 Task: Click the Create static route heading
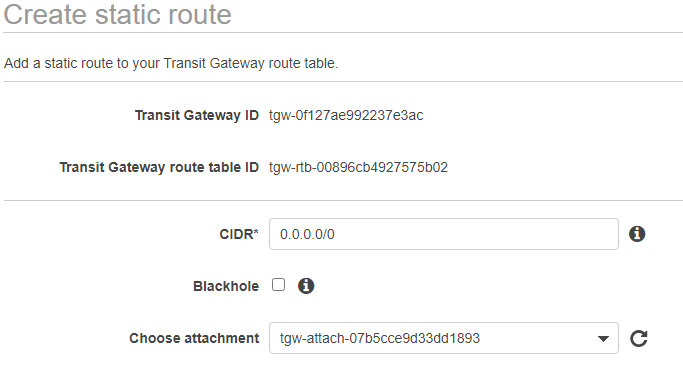(118, 14)
